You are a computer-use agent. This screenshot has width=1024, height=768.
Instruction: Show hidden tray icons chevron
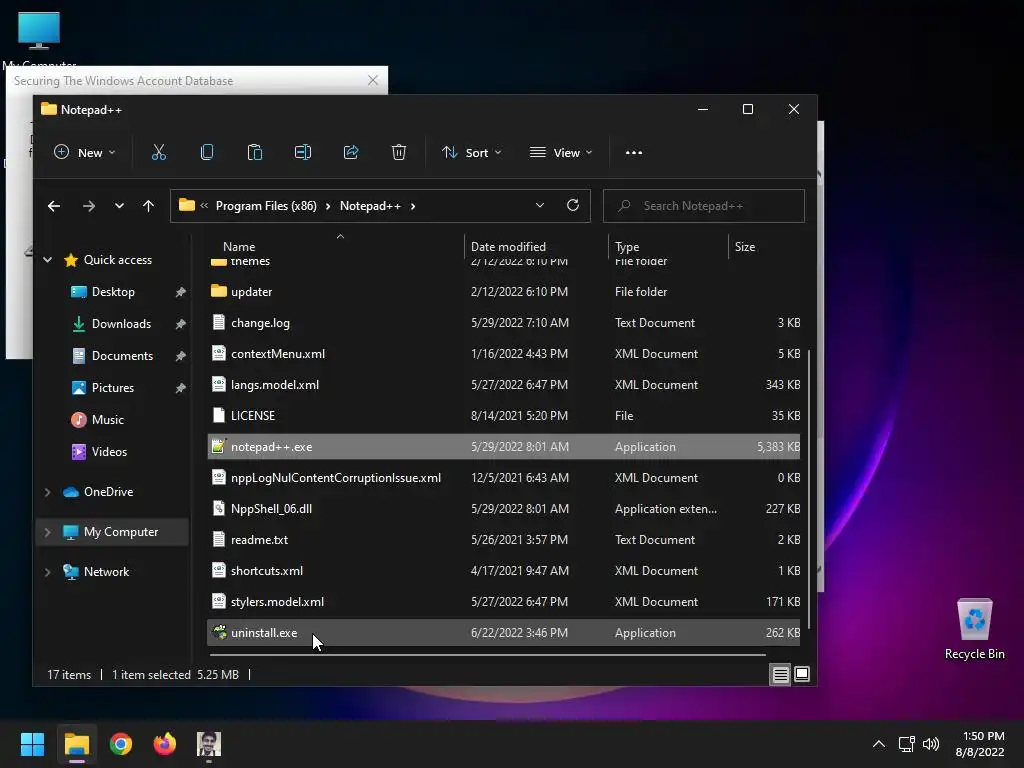879,744
